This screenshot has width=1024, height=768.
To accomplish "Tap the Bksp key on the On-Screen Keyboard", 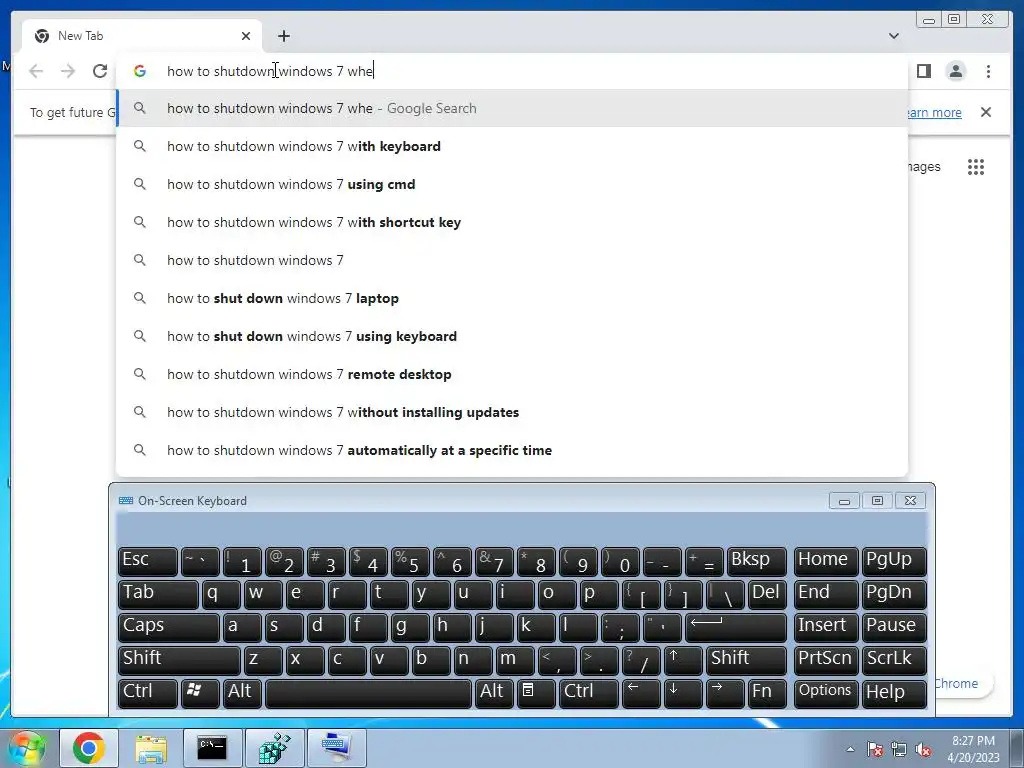I will [x=756, y=561].
